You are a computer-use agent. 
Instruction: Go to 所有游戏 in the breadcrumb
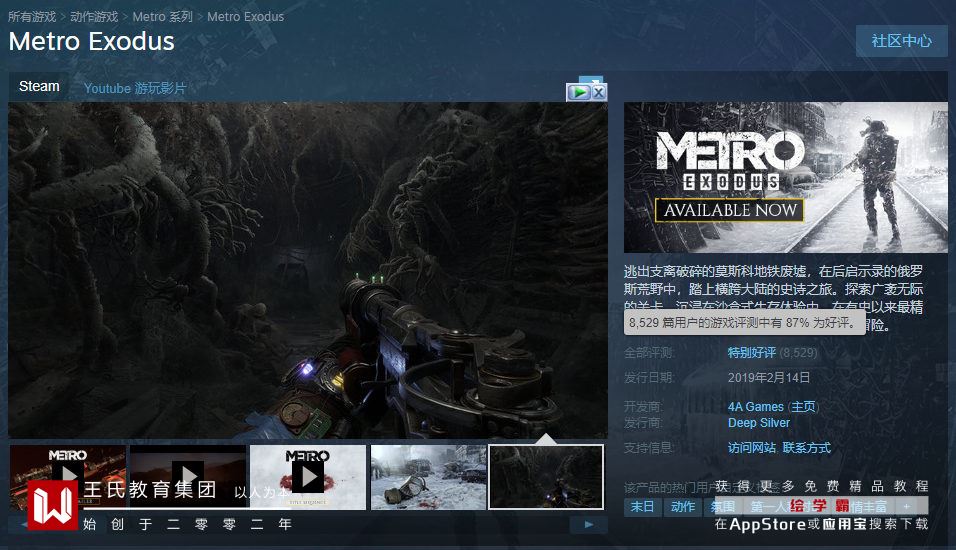[x=32, y=16]
